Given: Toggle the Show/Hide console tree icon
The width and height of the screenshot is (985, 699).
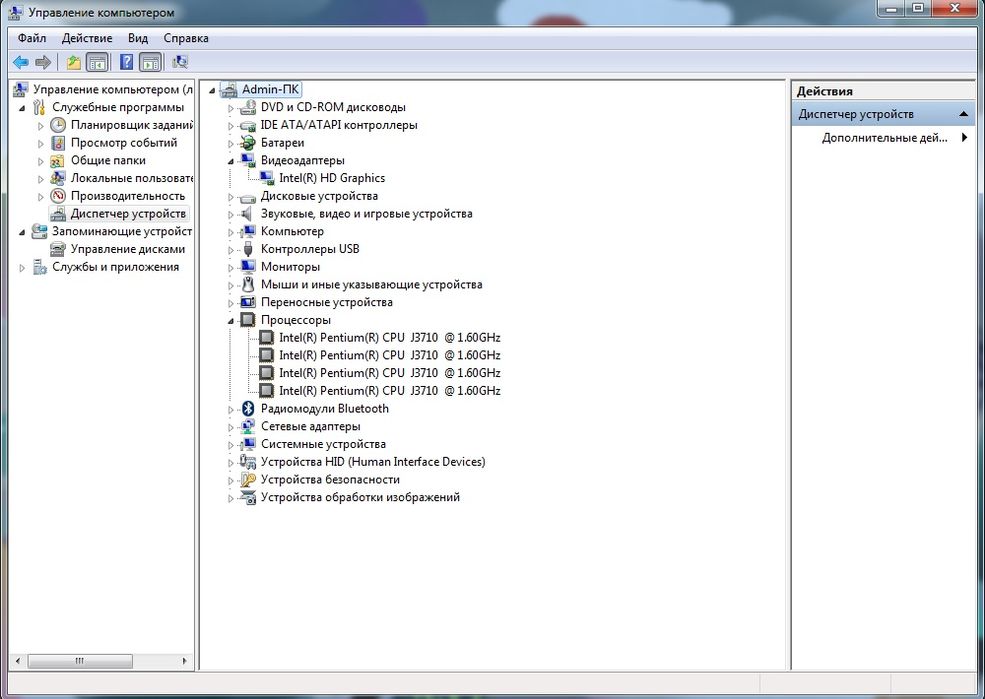Looking at the screenshot, I should tap(97, 62).
